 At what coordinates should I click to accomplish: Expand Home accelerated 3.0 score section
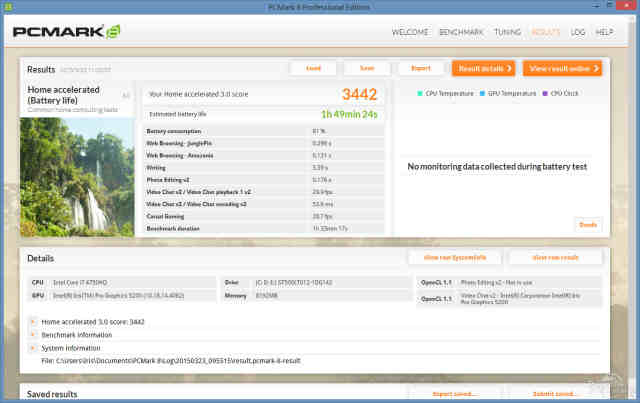click(33, 322)
